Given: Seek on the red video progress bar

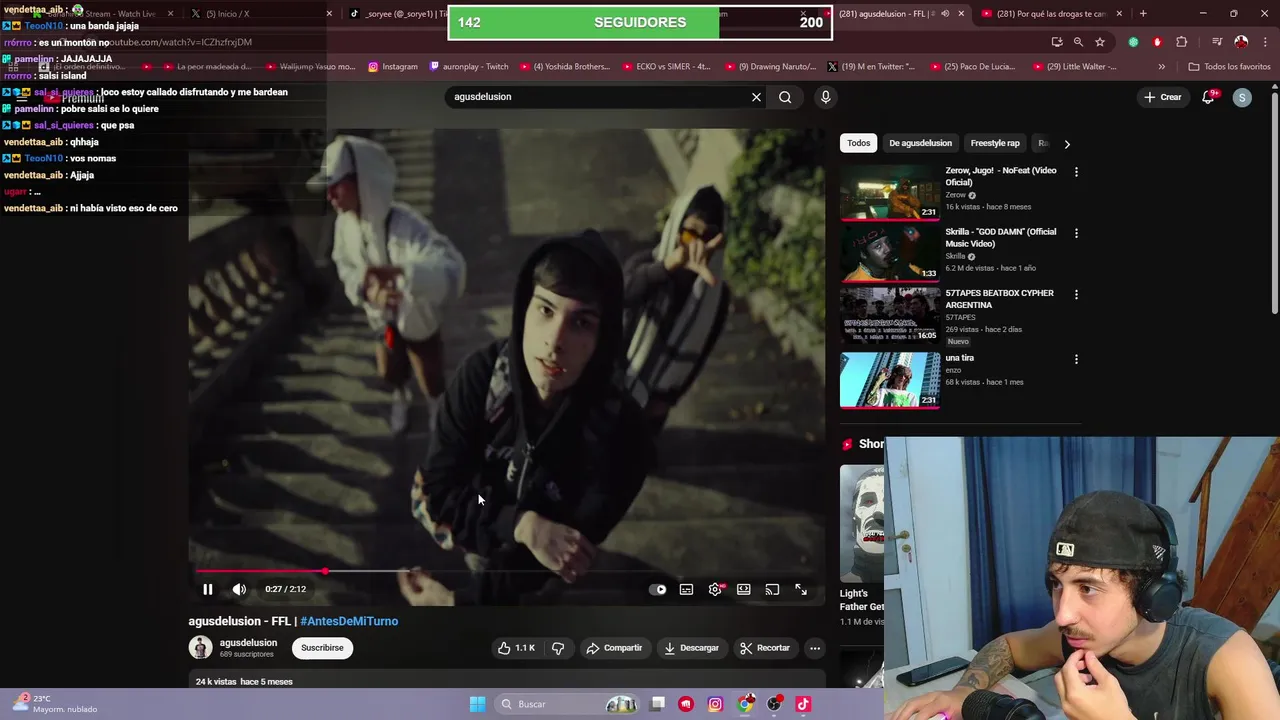Looking at the screenshot, I should click(x=507, y=572).
